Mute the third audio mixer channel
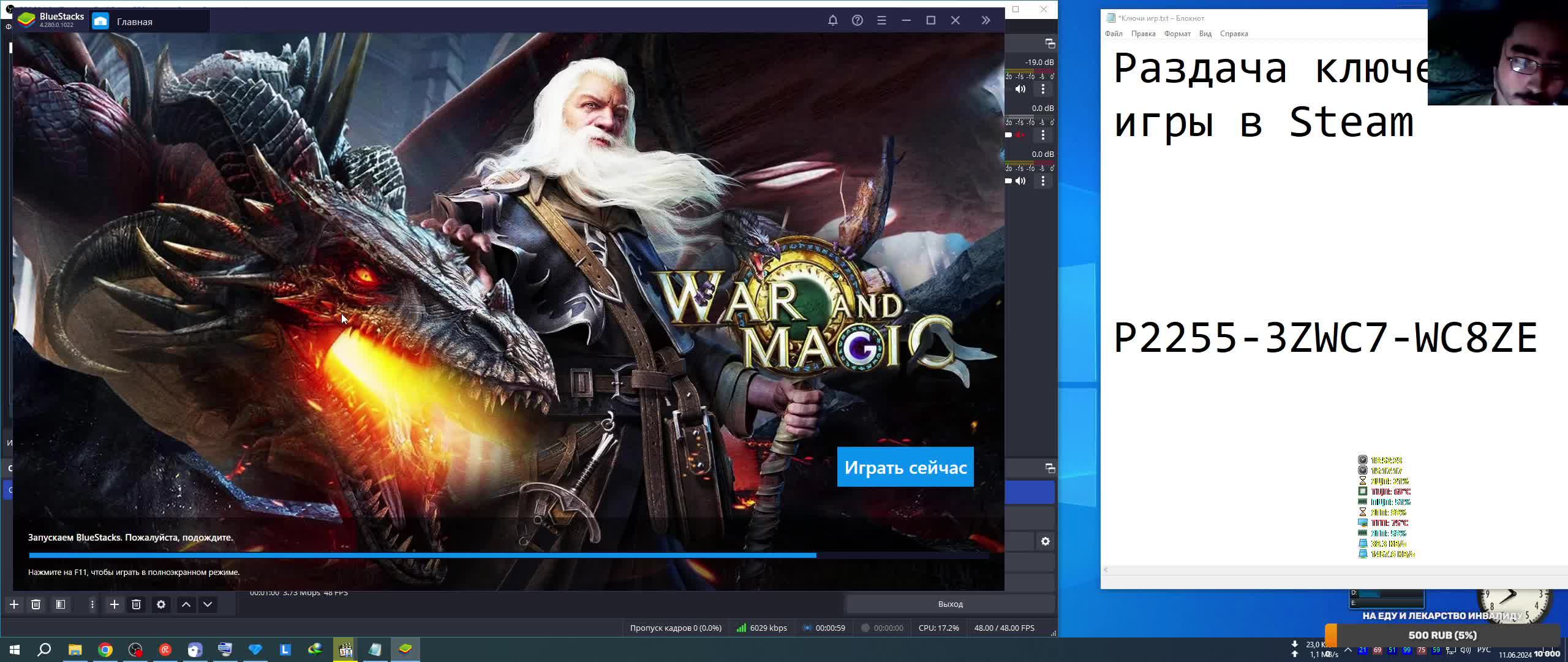Viewport: 1568px width, 662px height. click(1020, 181)
